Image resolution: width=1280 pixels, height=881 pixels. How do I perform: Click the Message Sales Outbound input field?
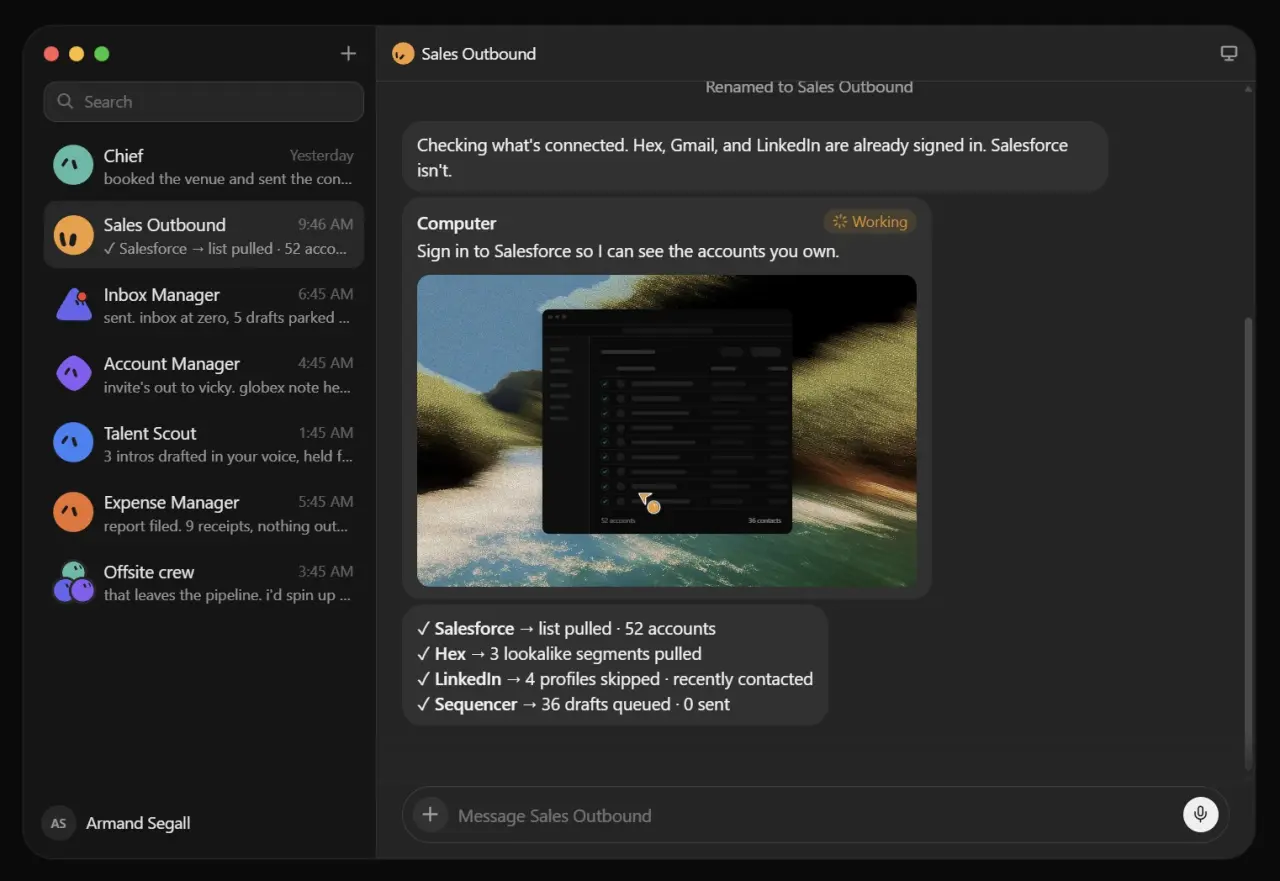pos(815,815)
